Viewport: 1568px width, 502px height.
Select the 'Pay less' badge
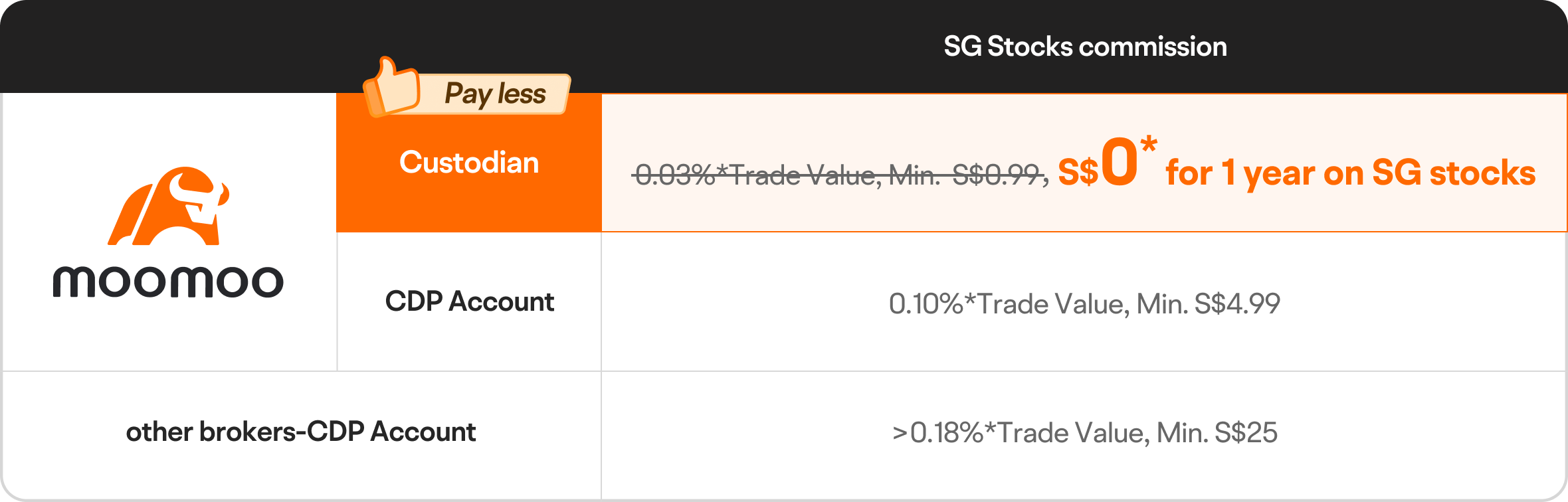[468, 92]
